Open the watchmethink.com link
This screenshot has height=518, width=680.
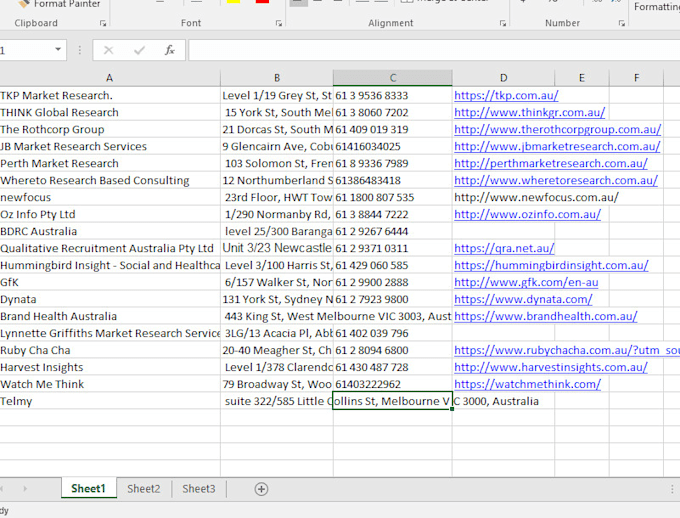click(527, 384)
